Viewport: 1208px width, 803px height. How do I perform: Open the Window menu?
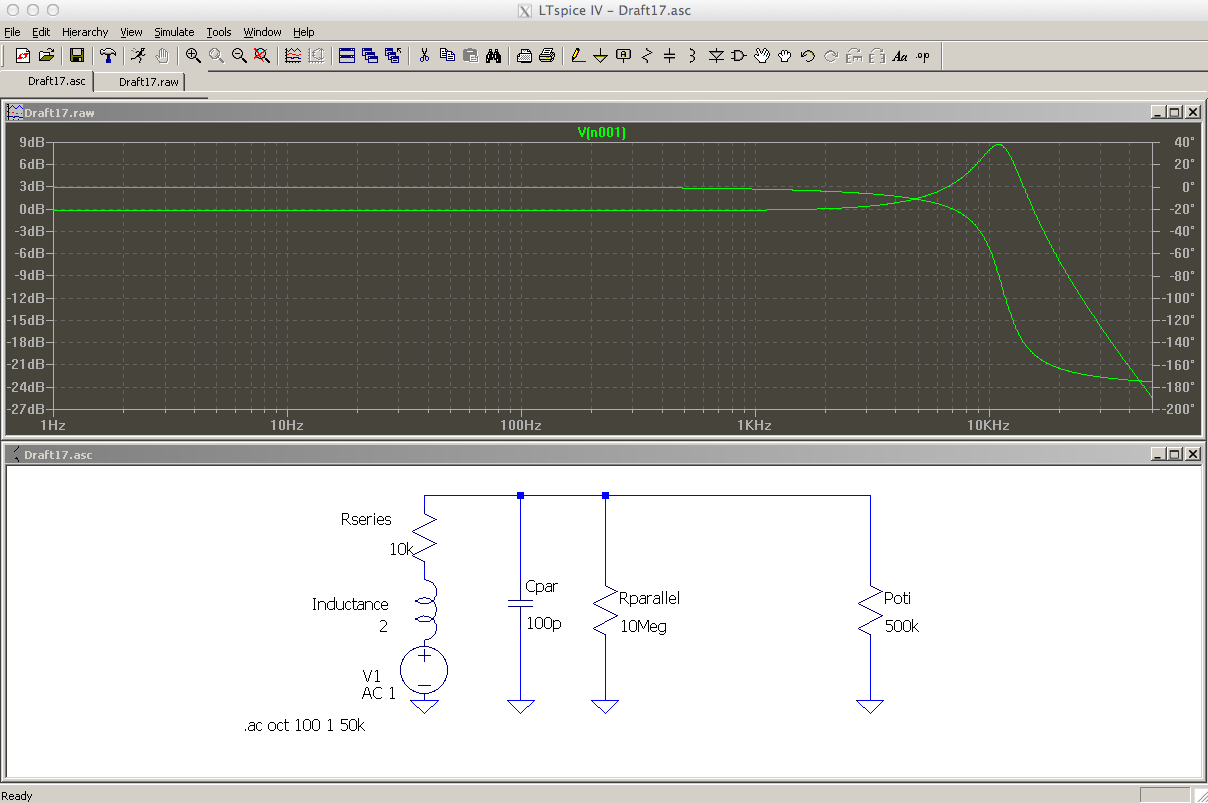pyautogui.click(x=263, y=32)
